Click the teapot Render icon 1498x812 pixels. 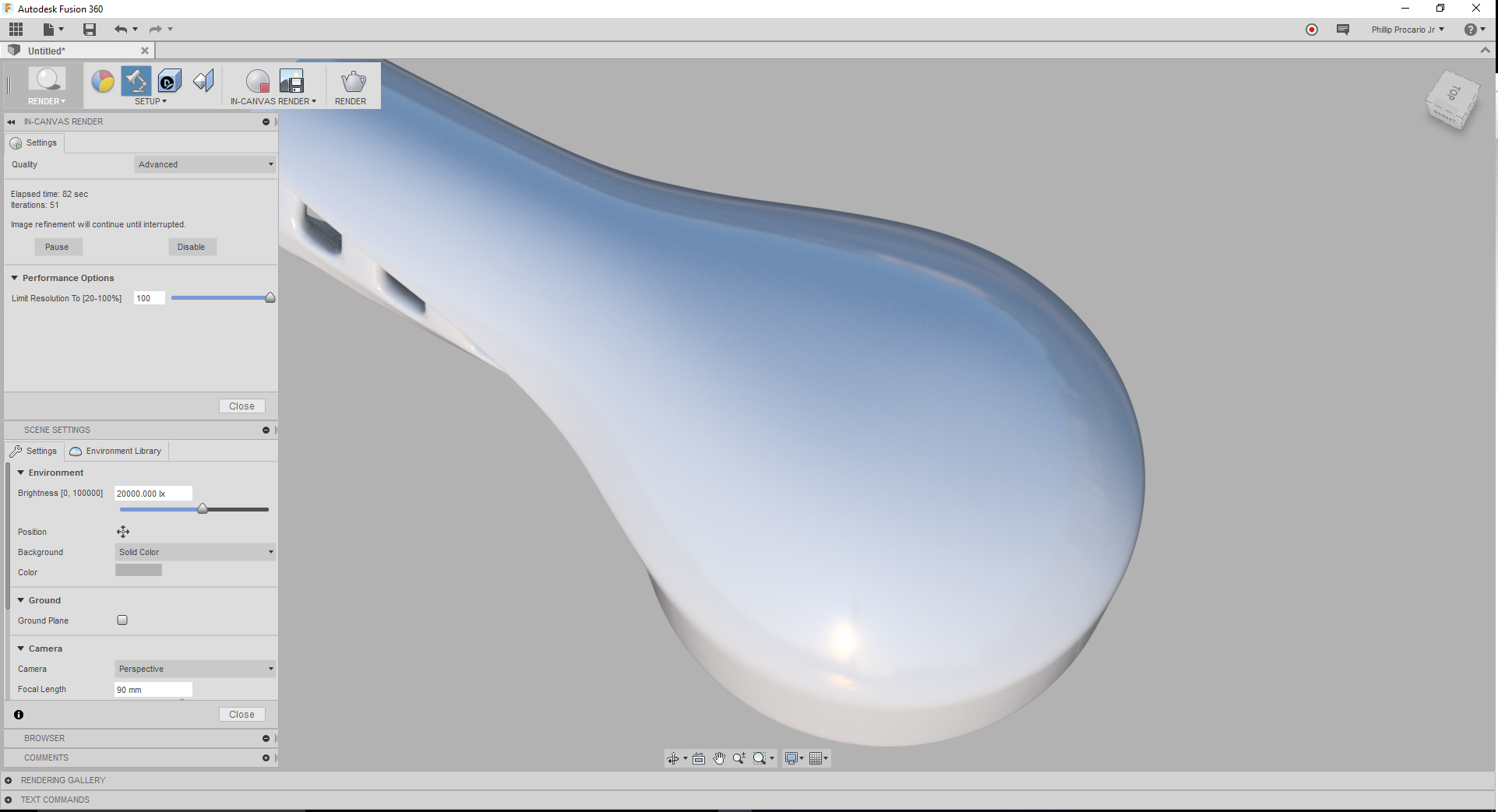click(351, 83)
